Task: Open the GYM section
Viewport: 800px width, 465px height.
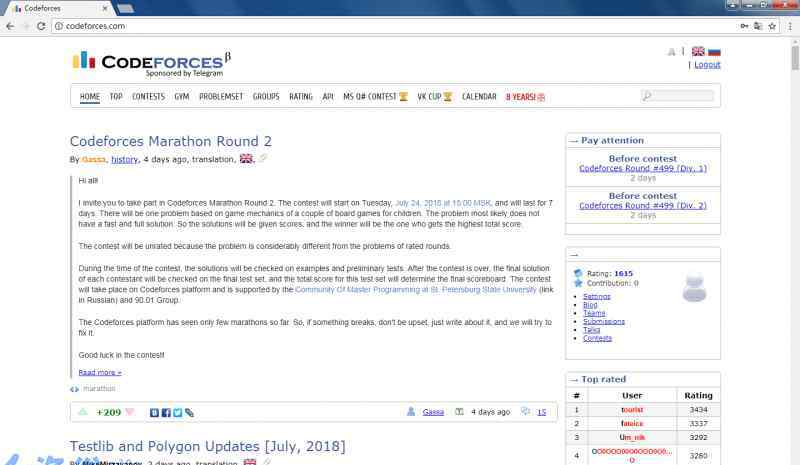Action: (182, 96)
